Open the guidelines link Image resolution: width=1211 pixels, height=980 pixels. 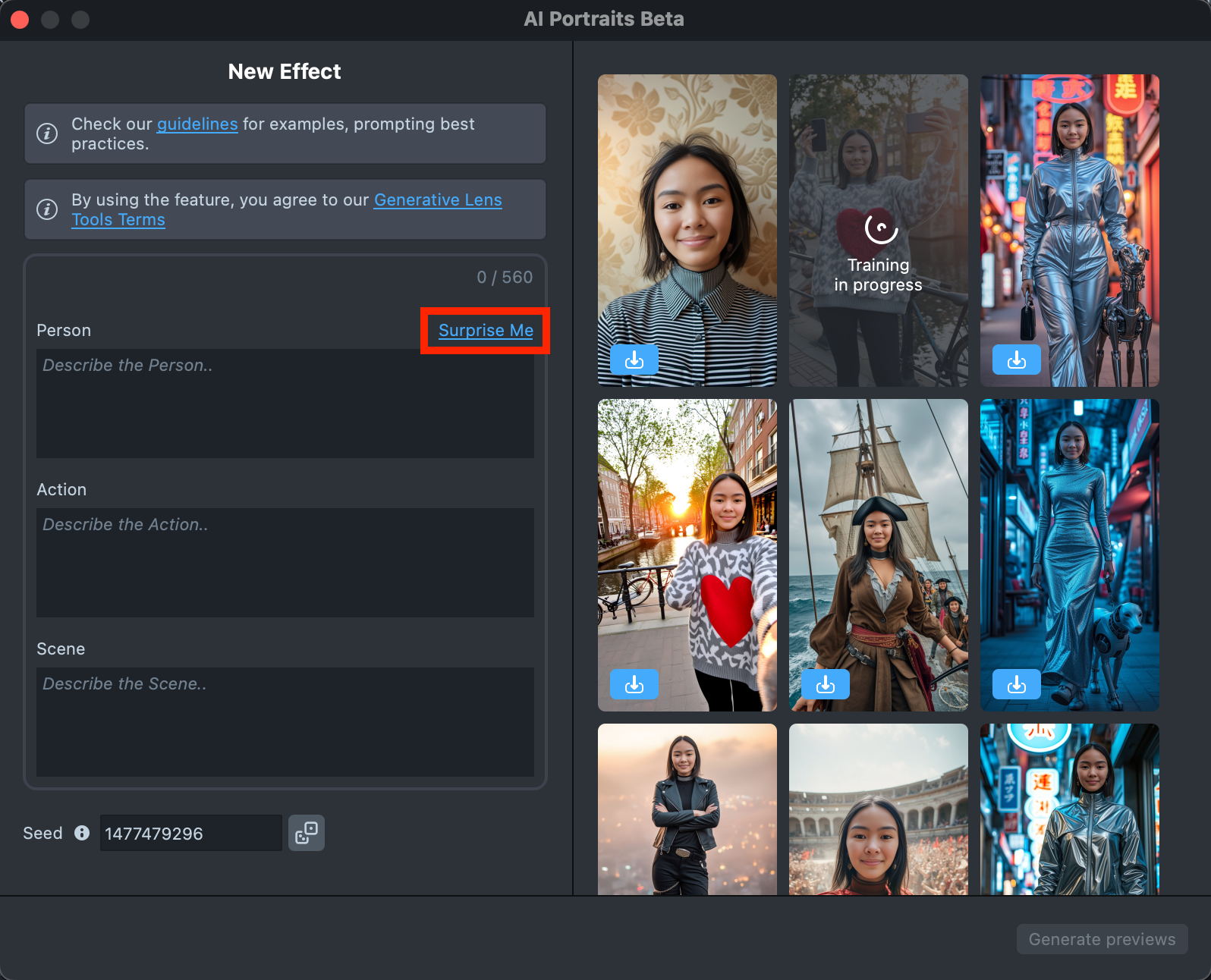(197, 124)
